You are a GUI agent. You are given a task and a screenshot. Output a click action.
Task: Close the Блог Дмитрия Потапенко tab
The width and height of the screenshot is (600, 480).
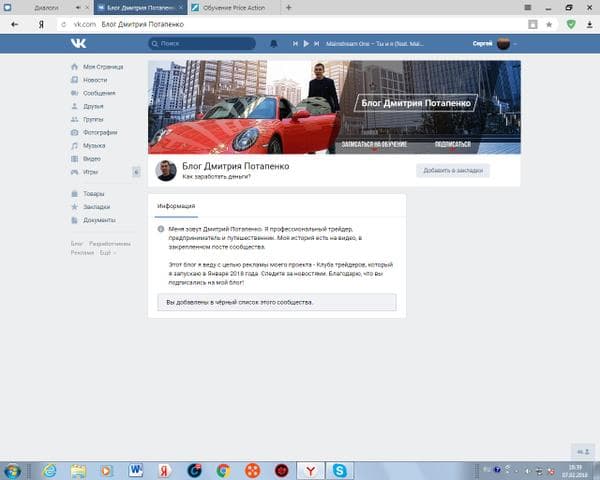click(181, 8)
